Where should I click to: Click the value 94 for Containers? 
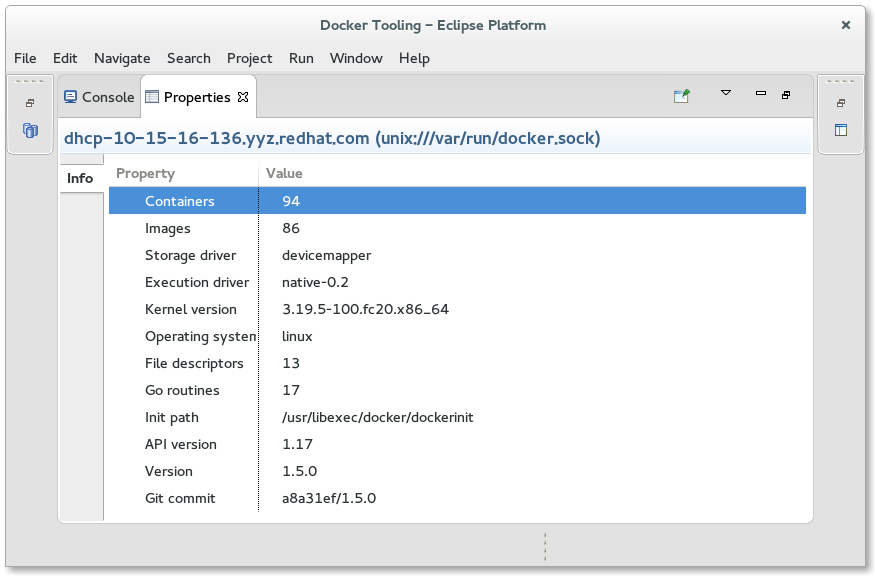coord(291,201)
